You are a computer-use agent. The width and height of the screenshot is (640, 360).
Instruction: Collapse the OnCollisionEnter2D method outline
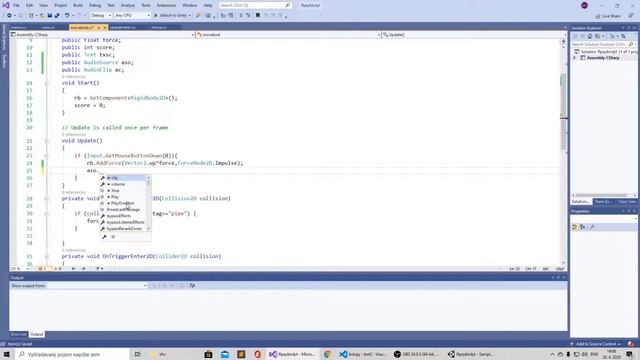[x=46, y=199]
